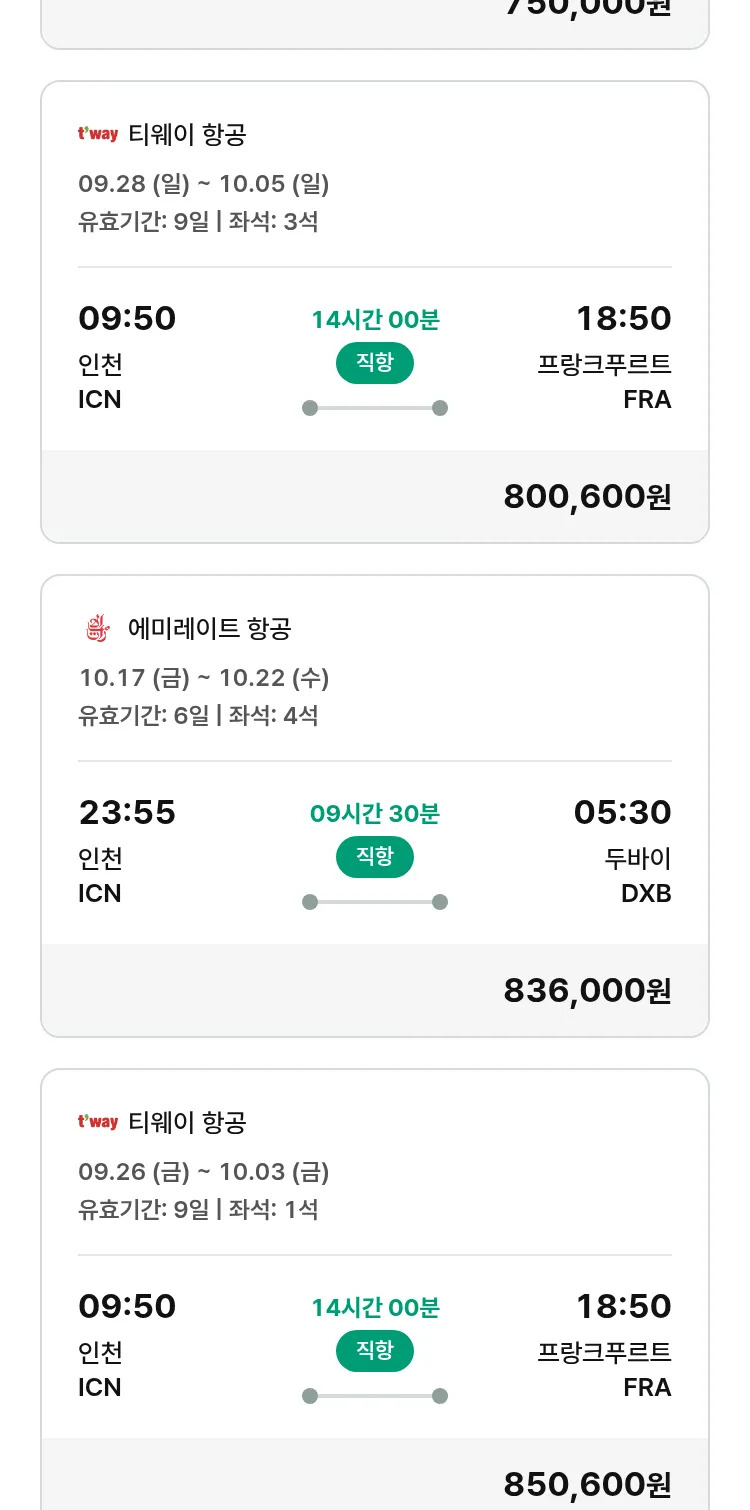
Task: Tap the 직항 badge on the 09.26 t'way flight
Action: coord(375,1351)
